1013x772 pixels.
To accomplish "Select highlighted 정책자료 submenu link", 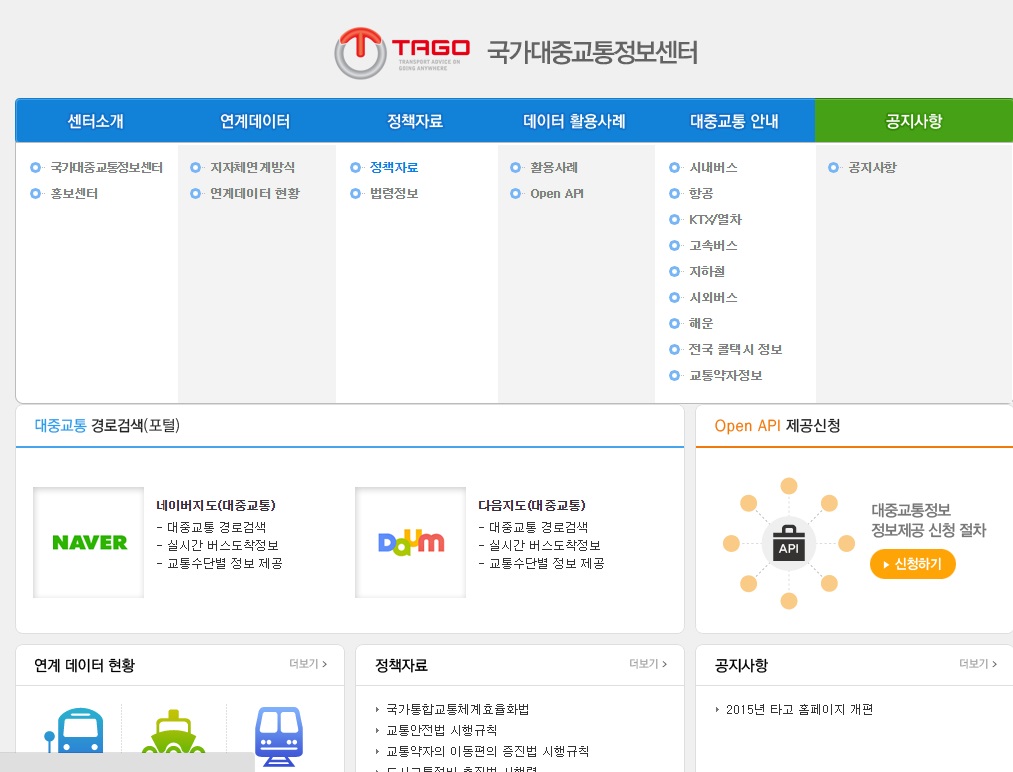I will (x=394, y=167).
